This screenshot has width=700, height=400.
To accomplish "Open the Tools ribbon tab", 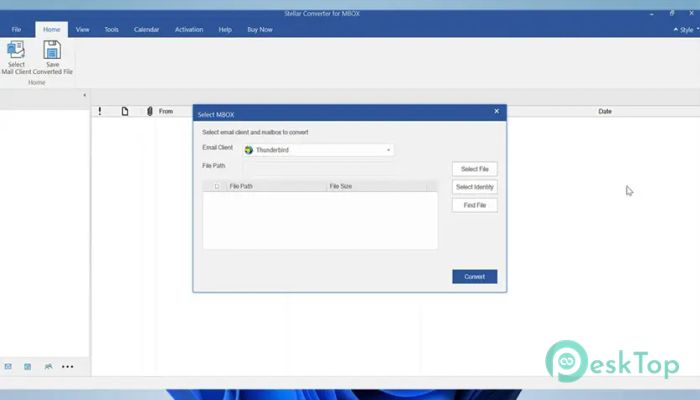I will pyautogui.click(x=111, y=29).
